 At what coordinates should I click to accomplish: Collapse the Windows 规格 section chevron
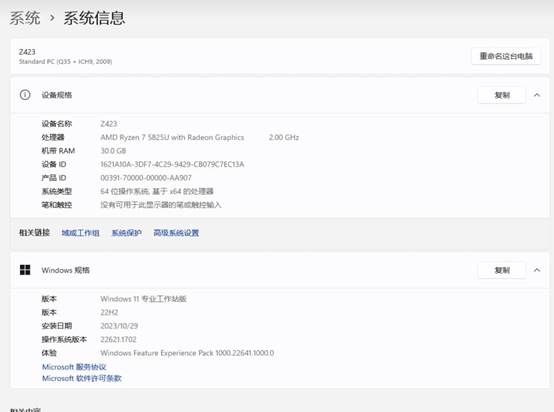point(537,270)
